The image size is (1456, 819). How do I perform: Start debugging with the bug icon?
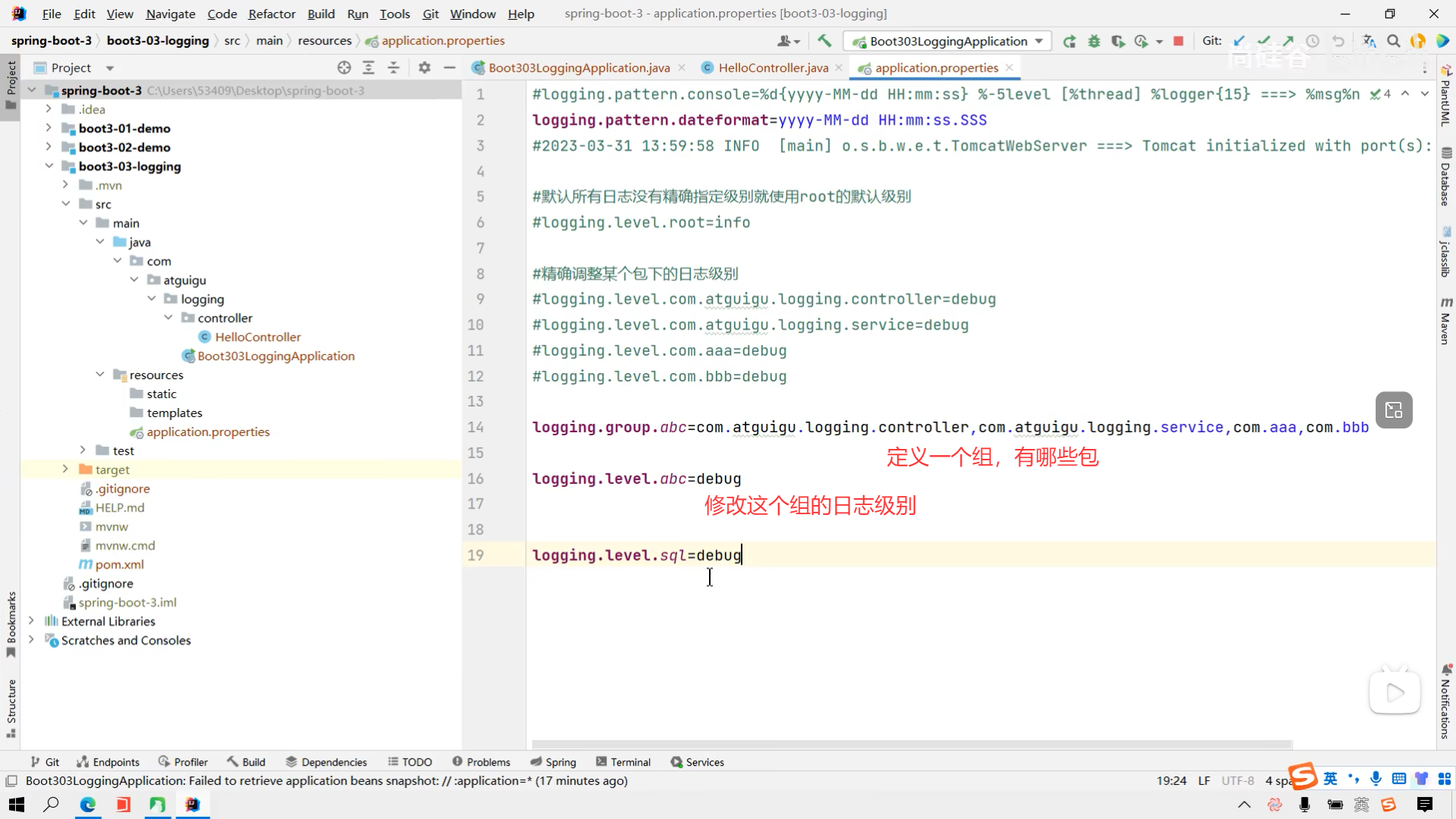(1094, 41)
